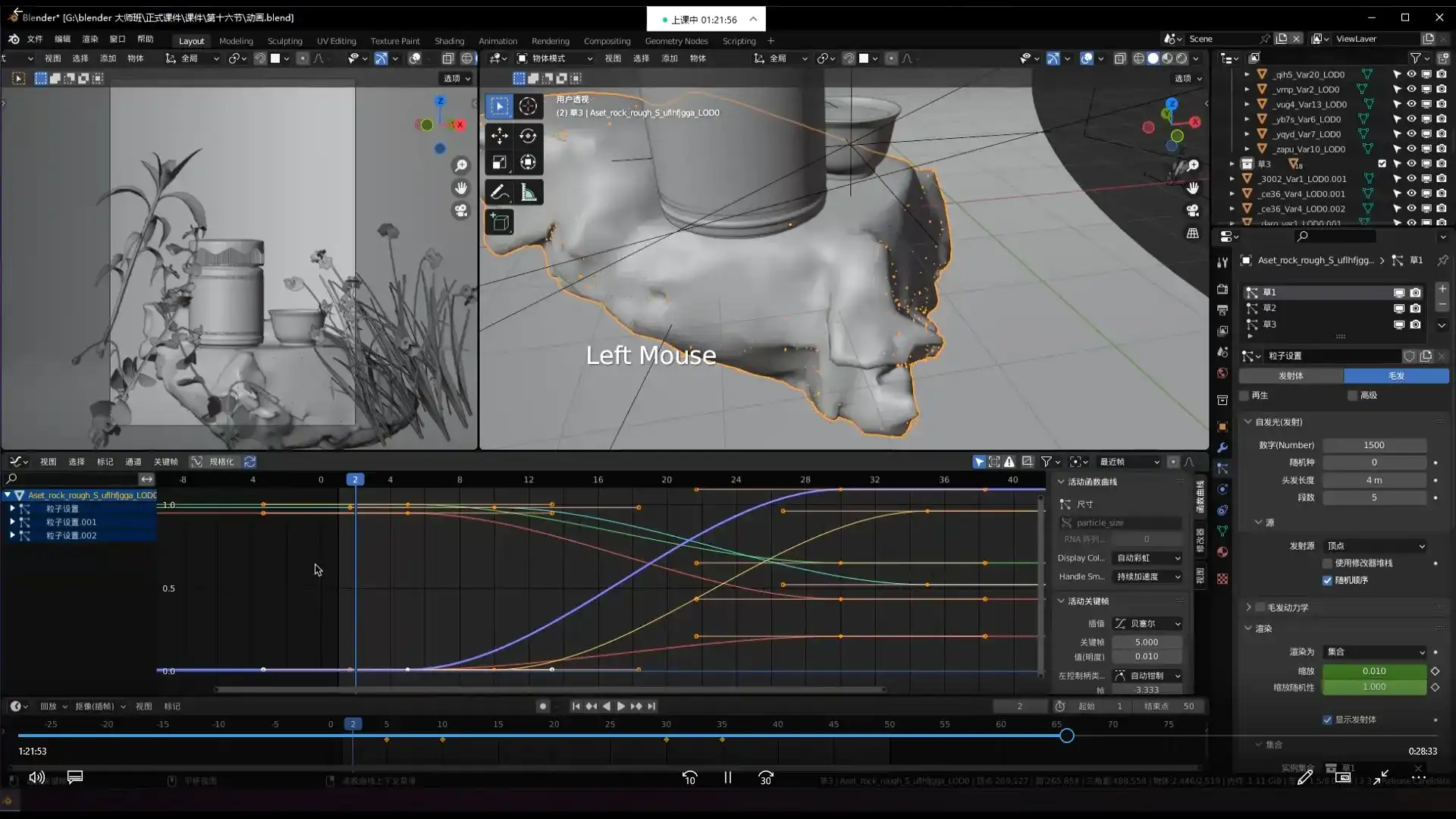Click the zoom magnifier in left viewport
Screen dimensions: 1456x819
(x=461, y=165)
